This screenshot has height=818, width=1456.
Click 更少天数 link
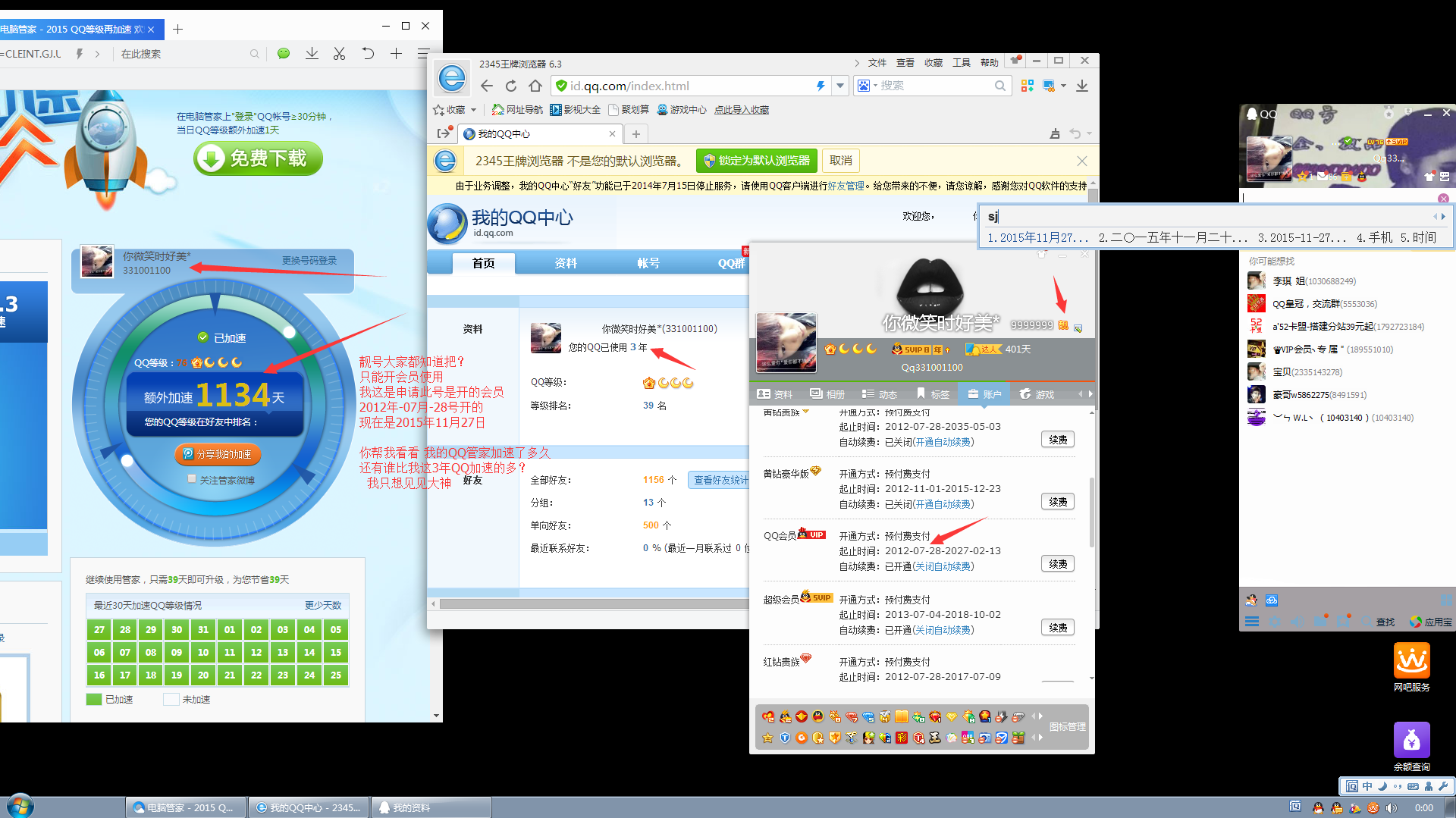tap(323, 606)
